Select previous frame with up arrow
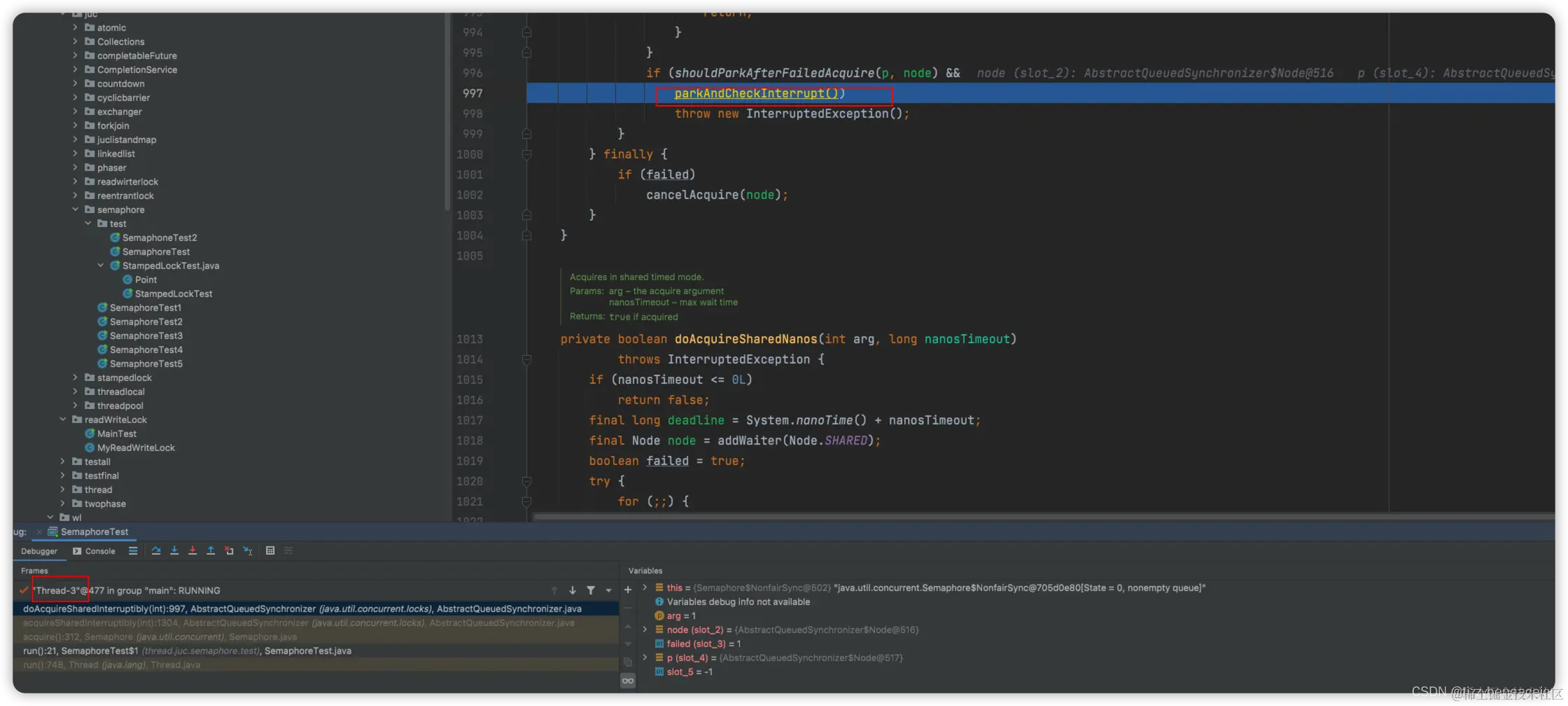1568x706 pixels. tap(554, 590)
